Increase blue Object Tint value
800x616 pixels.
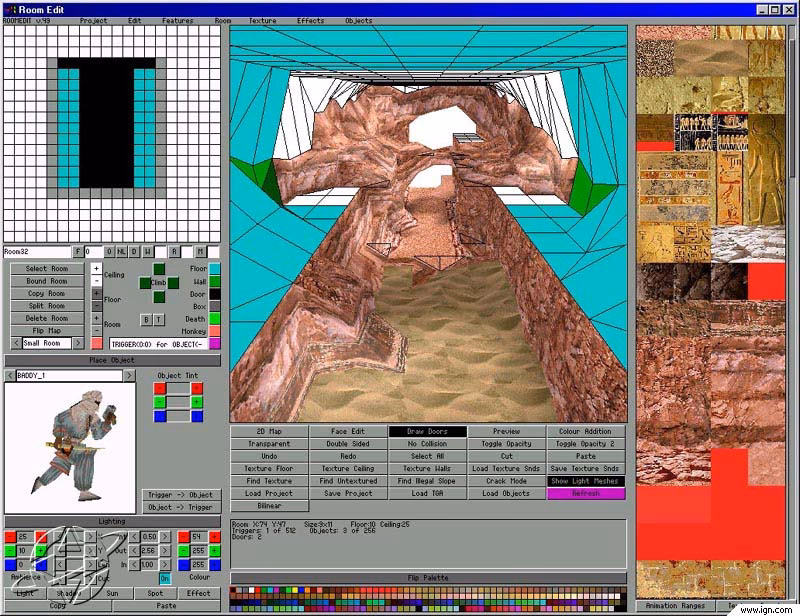pos(197,416)
